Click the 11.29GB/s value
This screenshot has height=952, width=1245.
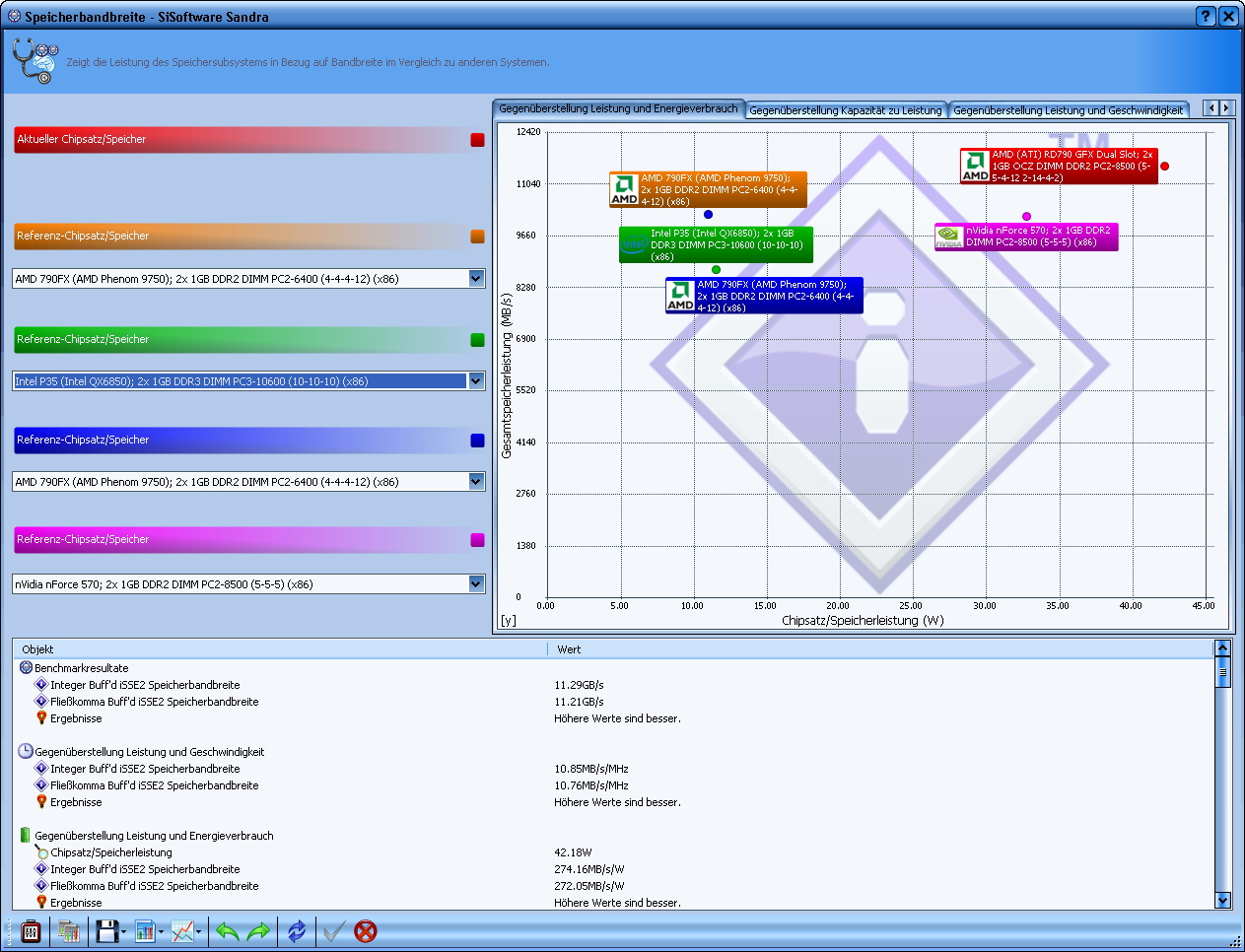tap(579, 685)
